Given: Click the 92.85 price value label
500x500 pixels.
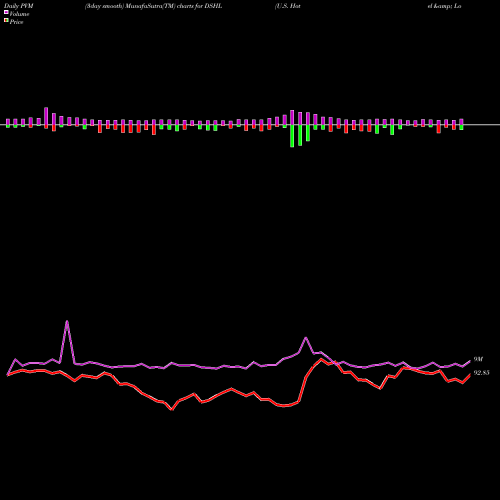Looking at the screenshot, I should click(x=482, y=373).
